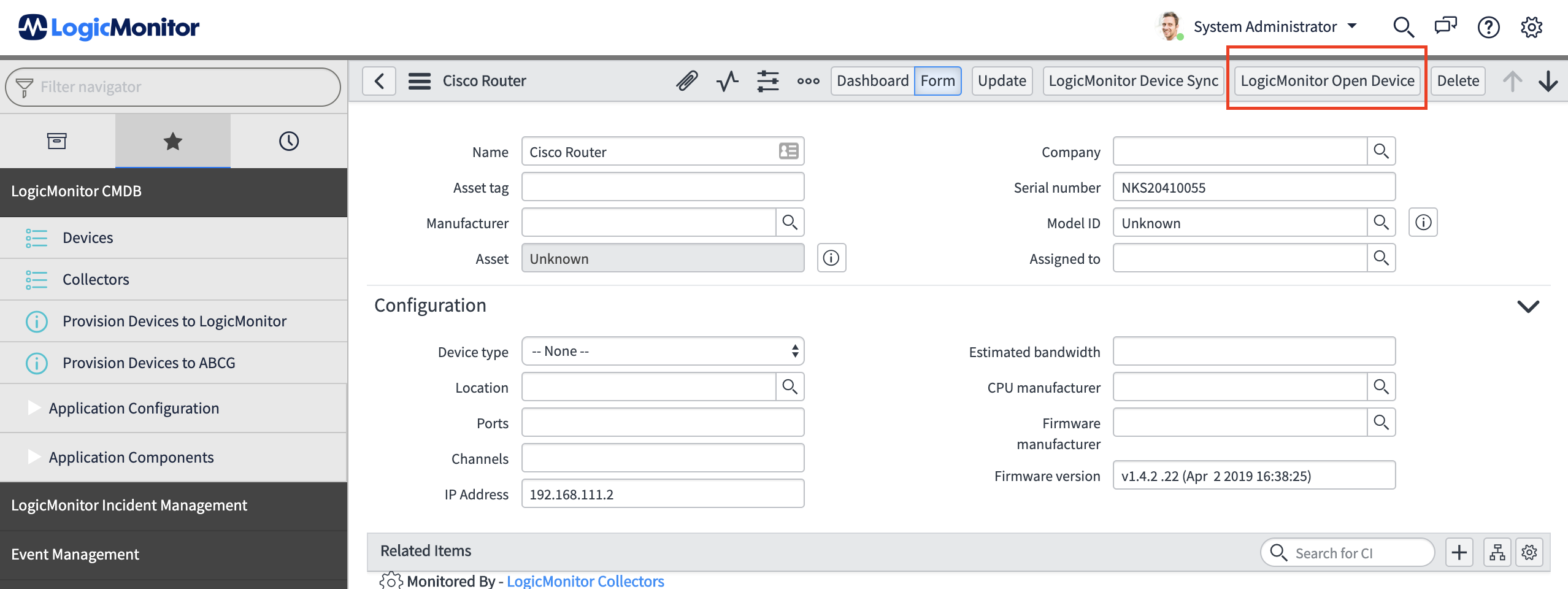The height and width of the screenshot is (589, 1568).
Task: Open the Name field suggestion icon
Action: coord(789,151)
